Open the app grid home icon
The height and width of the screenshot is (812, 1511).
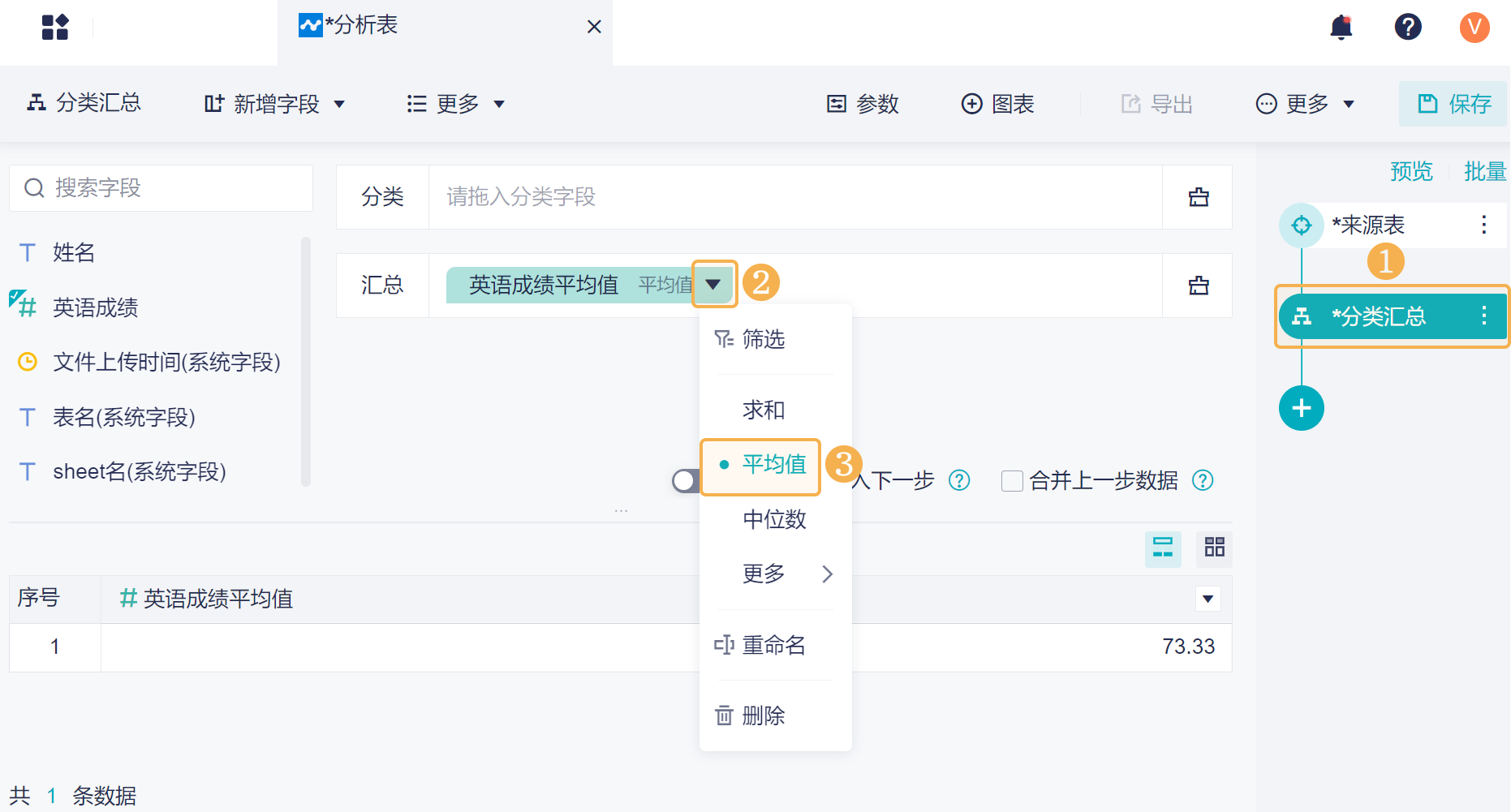(x=55, y=27)
